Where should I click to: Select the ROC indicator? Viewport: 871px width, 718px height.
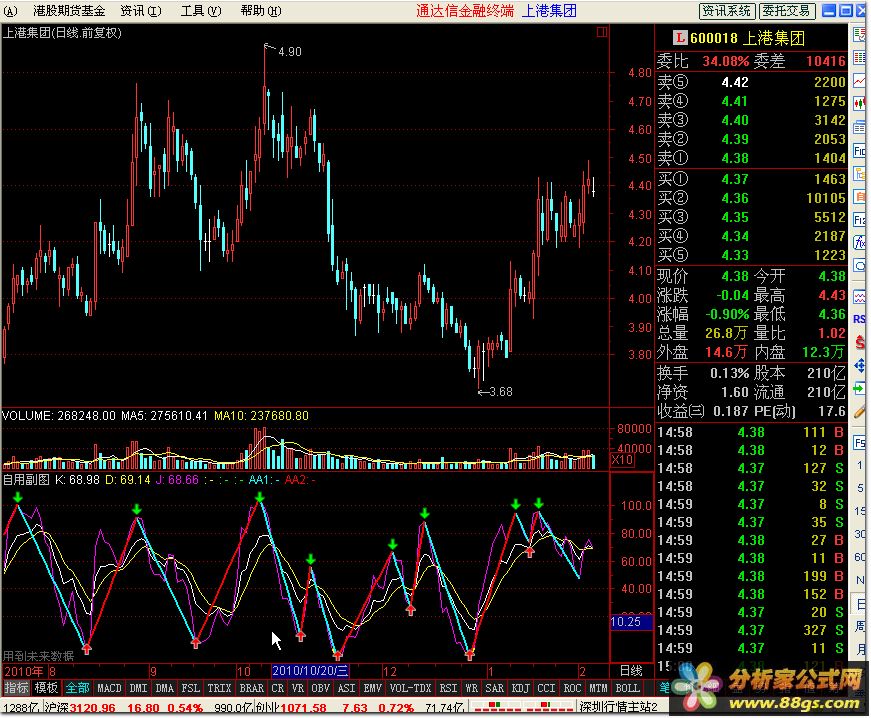pos(573,688)
